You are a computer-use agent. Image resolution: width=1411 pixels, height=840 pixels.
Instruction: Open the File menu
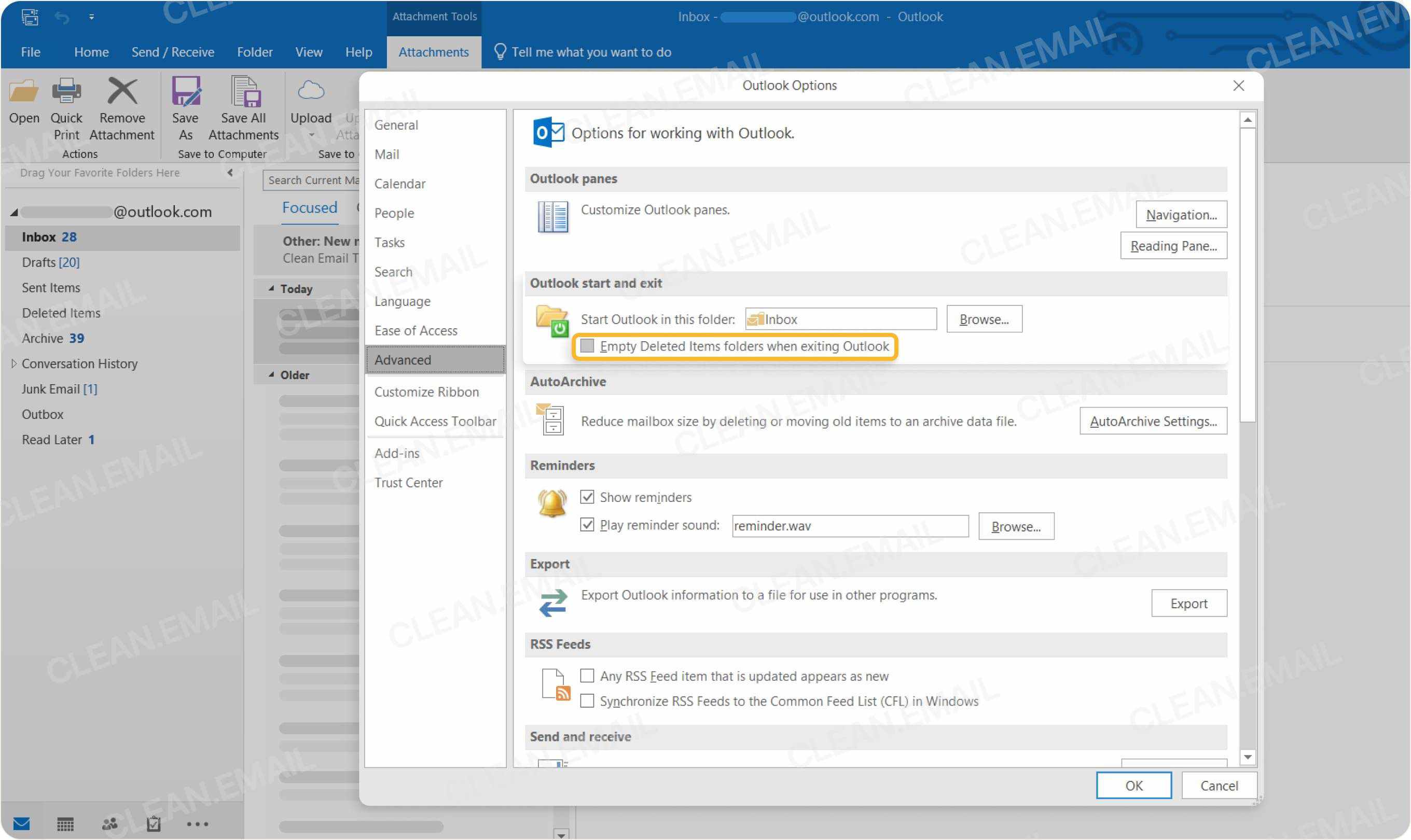point(31,51)
